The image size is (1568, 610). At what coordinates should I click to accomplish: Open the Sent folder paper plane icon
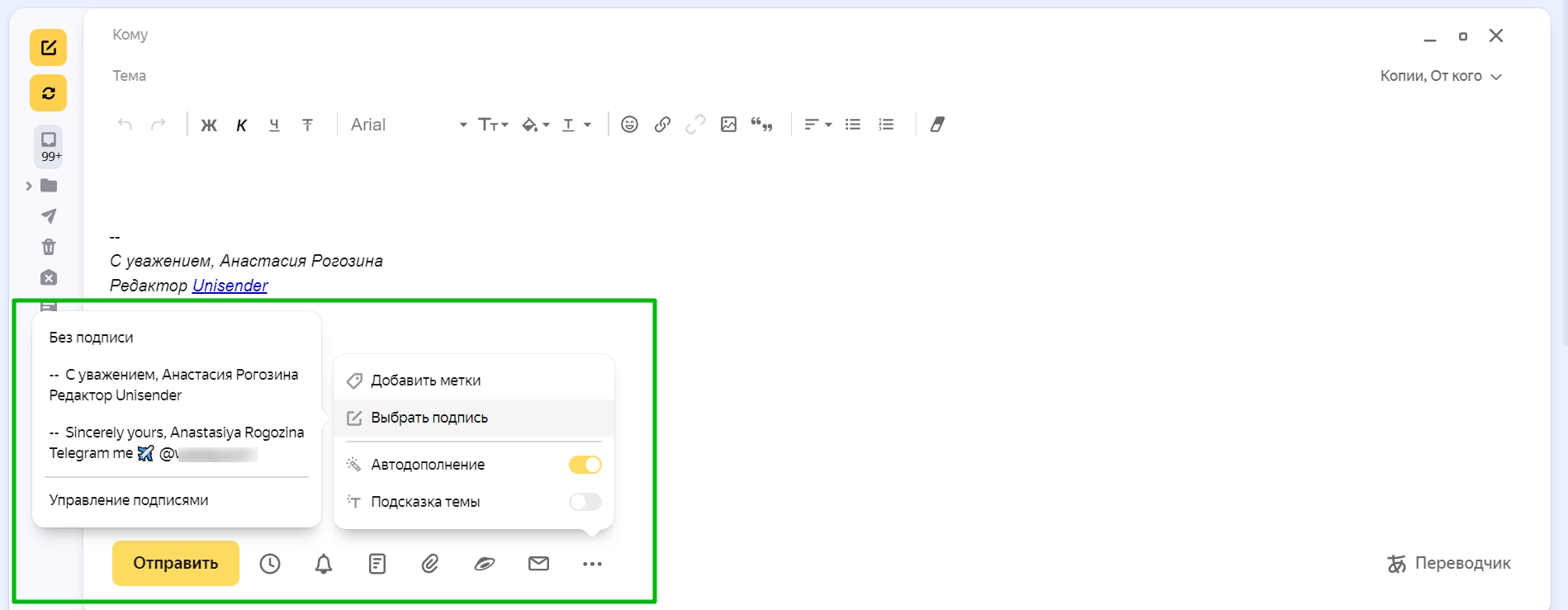pyautogui.click(x=49, y=216)
